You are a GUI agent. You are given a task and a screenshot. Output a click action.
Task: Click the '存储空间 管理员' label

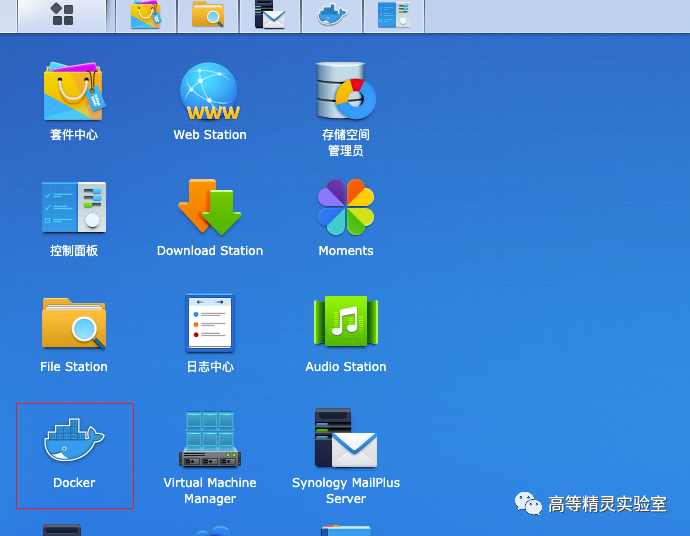[346, 143]
